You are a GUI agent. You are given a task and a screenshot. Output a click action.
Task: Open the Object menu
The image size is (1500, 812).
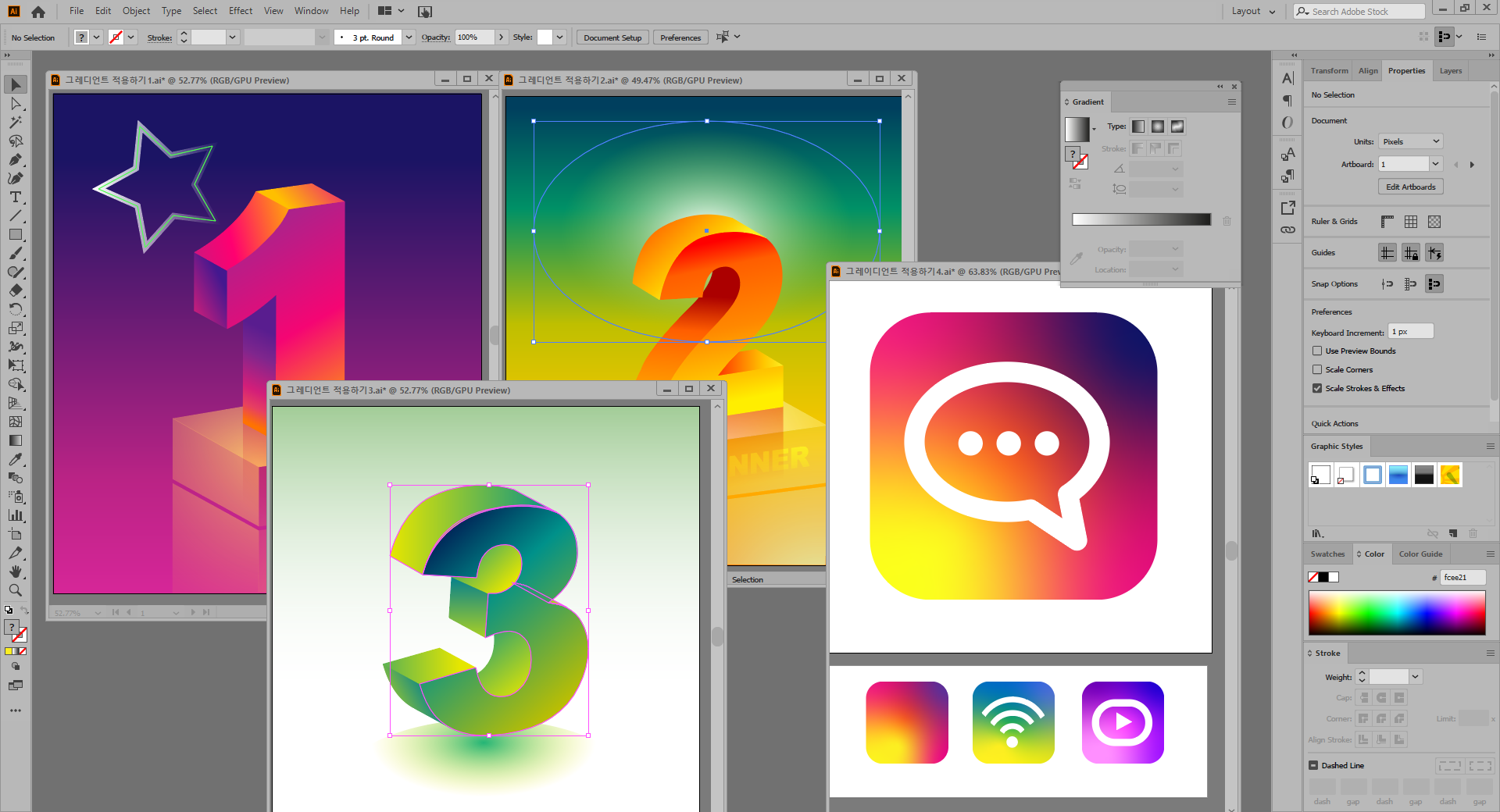tap(136, 11)
